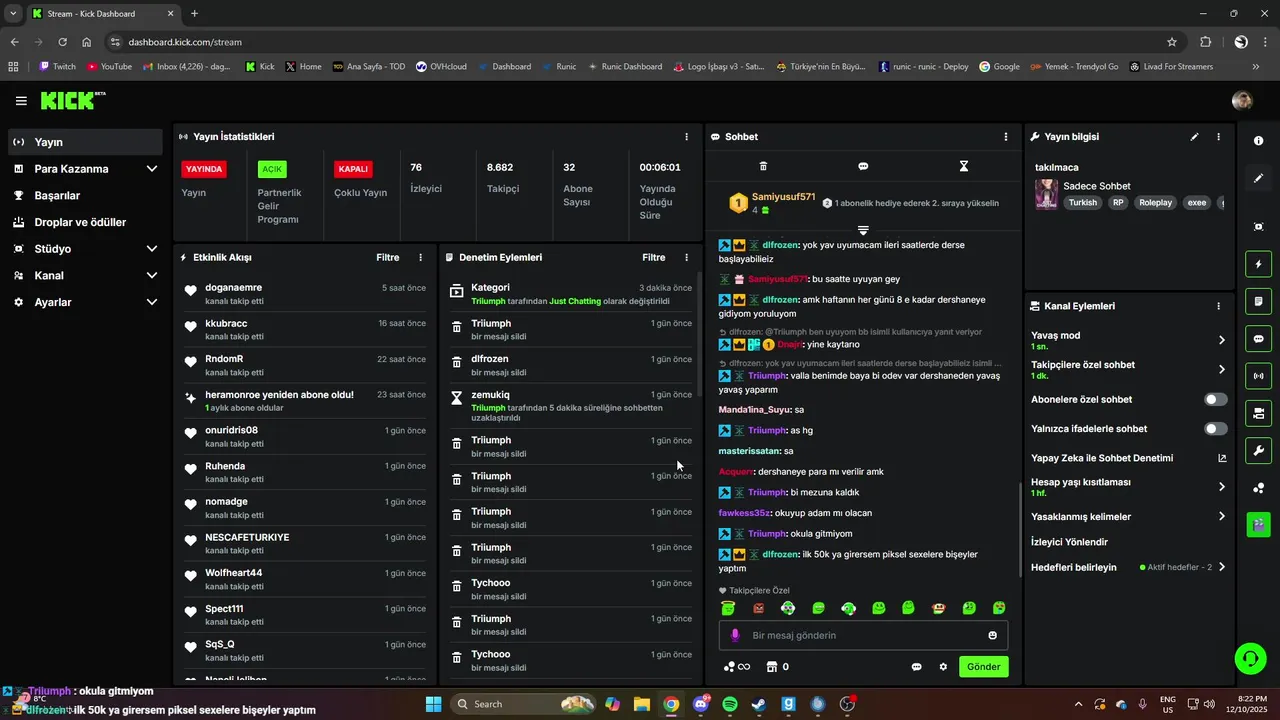Click the info icon in right sidebar
Image resolution: width=1280 pixels, height=720 pixels.
[1258, 141]
